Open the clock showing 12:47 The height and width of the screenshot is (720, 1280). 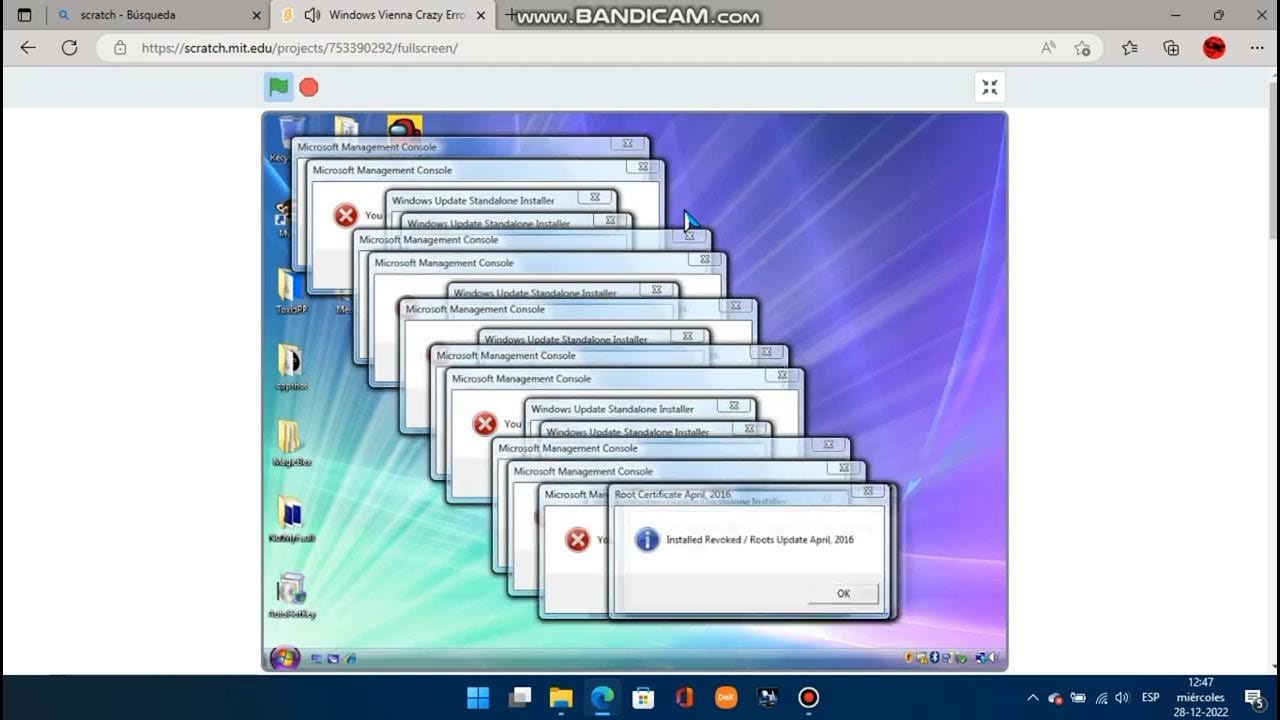click(x=1200, y=697)
